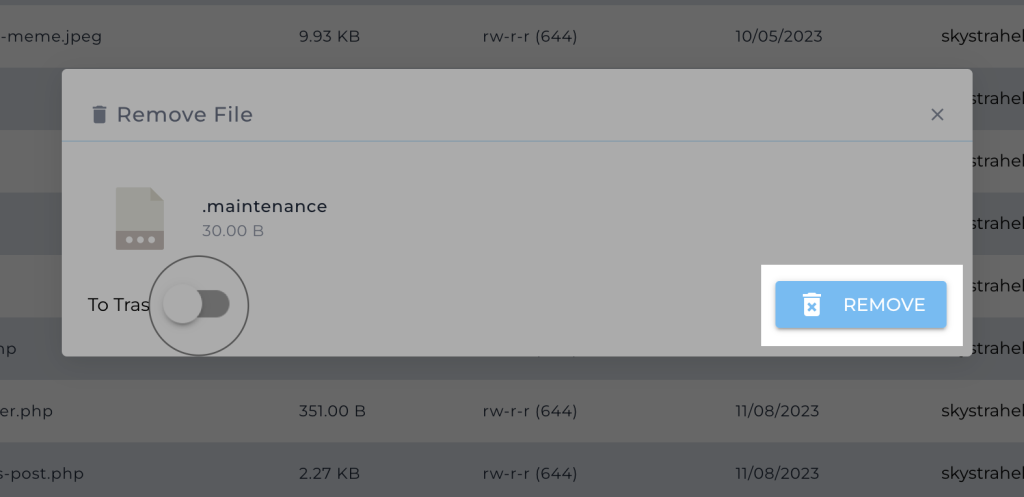The height and width of the screenshot is (497, 1024).
Task: Click the .maintenance file icon
Action: [139, 218]
